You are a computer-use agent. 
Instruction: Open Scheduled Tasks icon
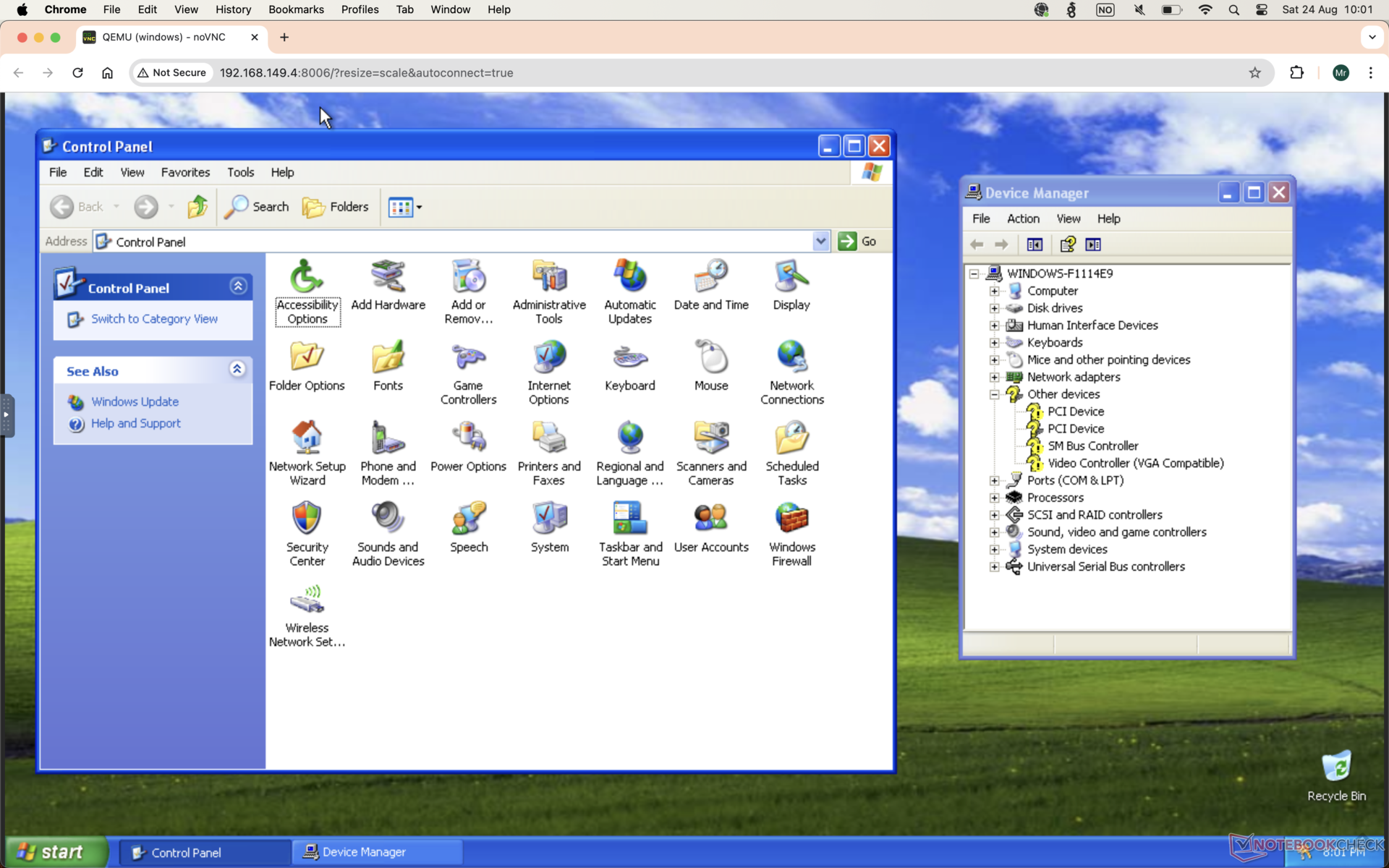[792, 454]
